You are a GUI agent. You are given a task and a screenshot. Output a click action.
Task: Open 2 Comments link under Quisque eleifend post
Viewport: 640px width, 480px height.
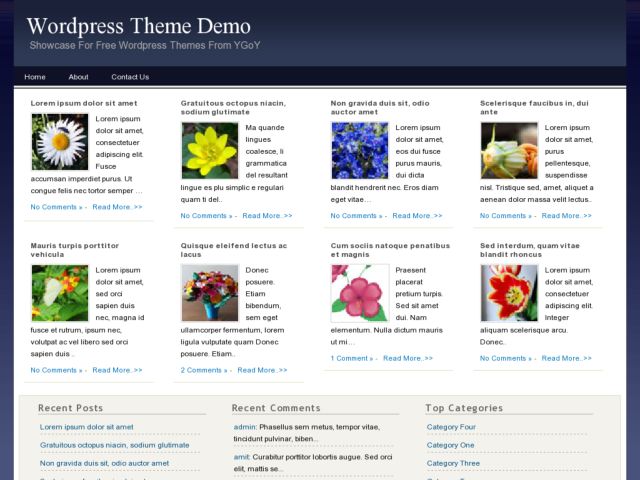[x=204, y=370]
